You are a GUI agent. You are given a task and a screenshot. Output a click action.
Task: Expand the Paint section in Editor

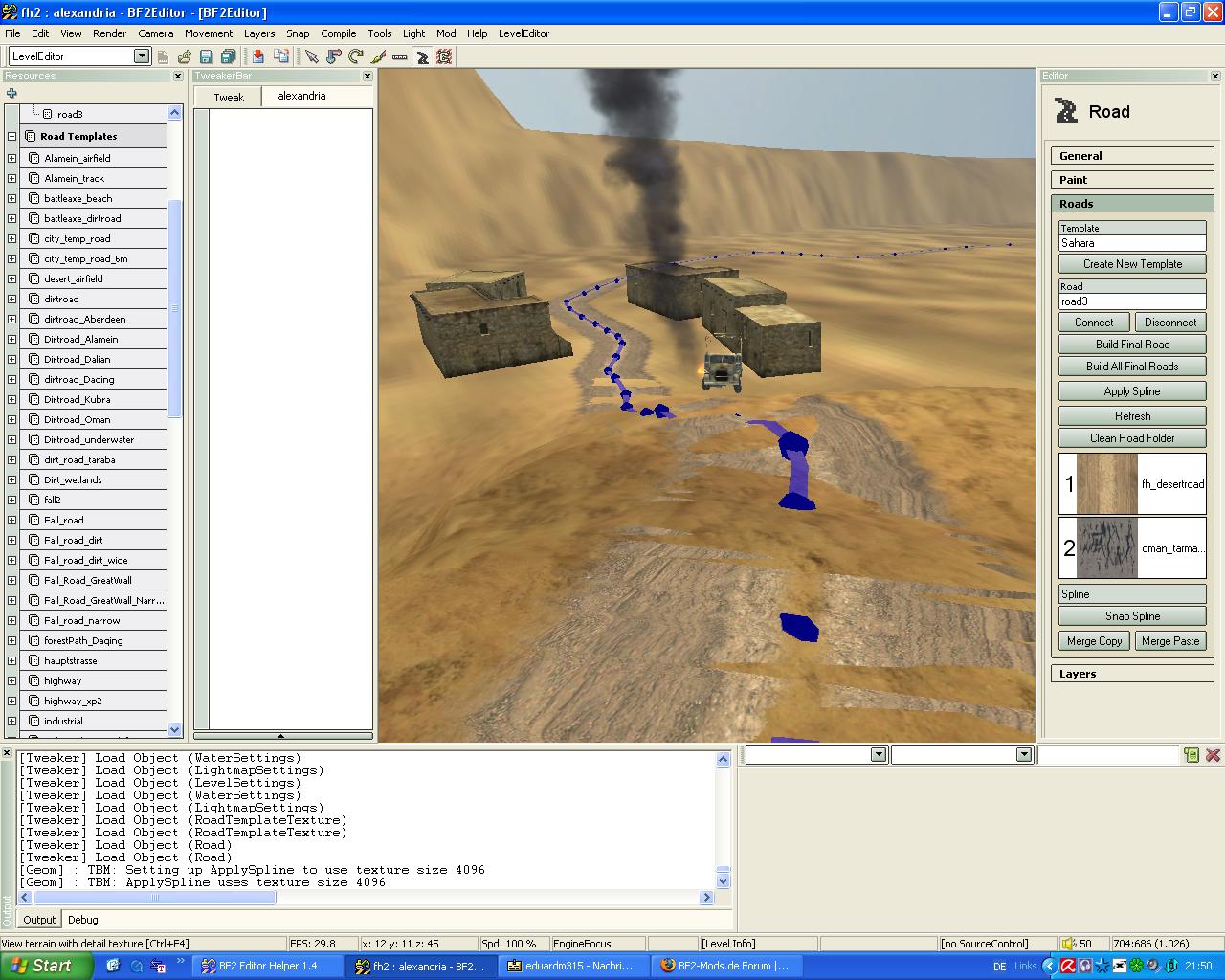tap(1132, 180)
